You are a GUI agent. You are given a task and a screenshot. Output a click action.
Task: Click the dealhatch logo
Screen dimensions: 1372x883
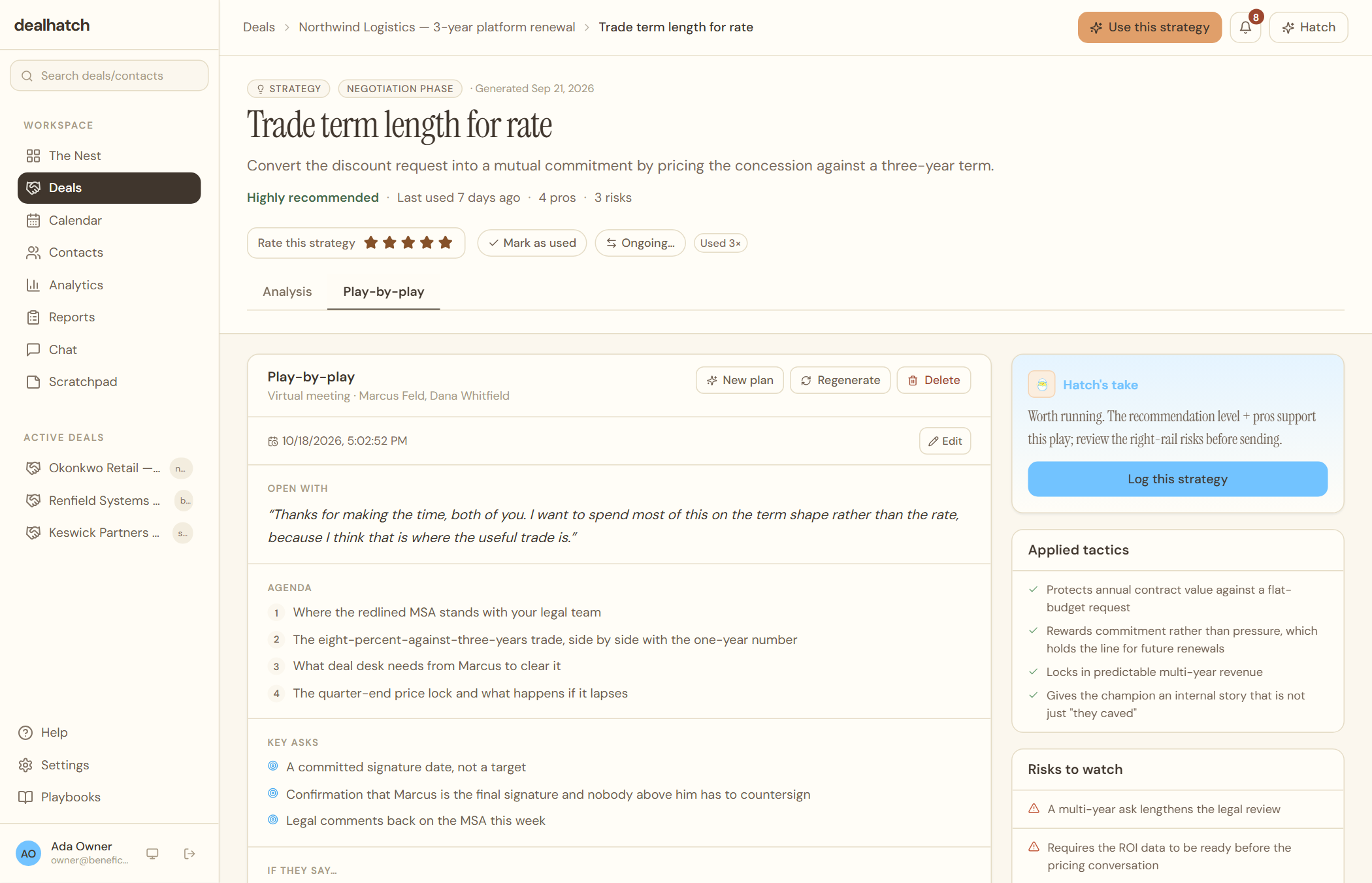click(52, 25)
